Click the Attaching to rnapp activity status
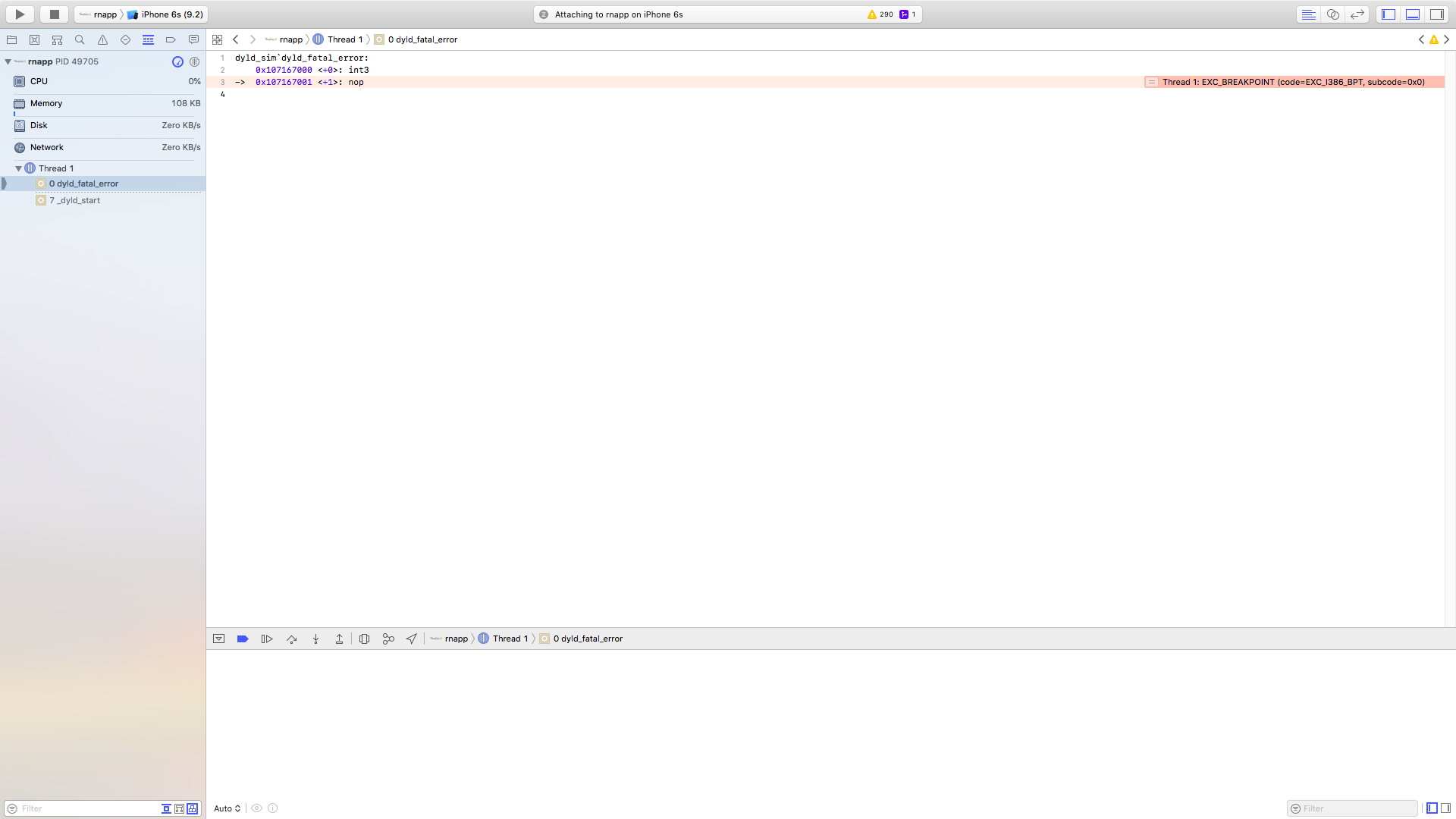The width and height of the screenshot is (1456, 819). (619, 14)
